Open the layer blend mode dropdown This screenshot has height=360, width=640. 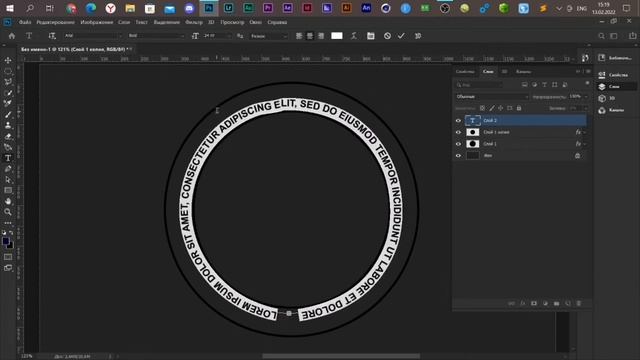492,97
